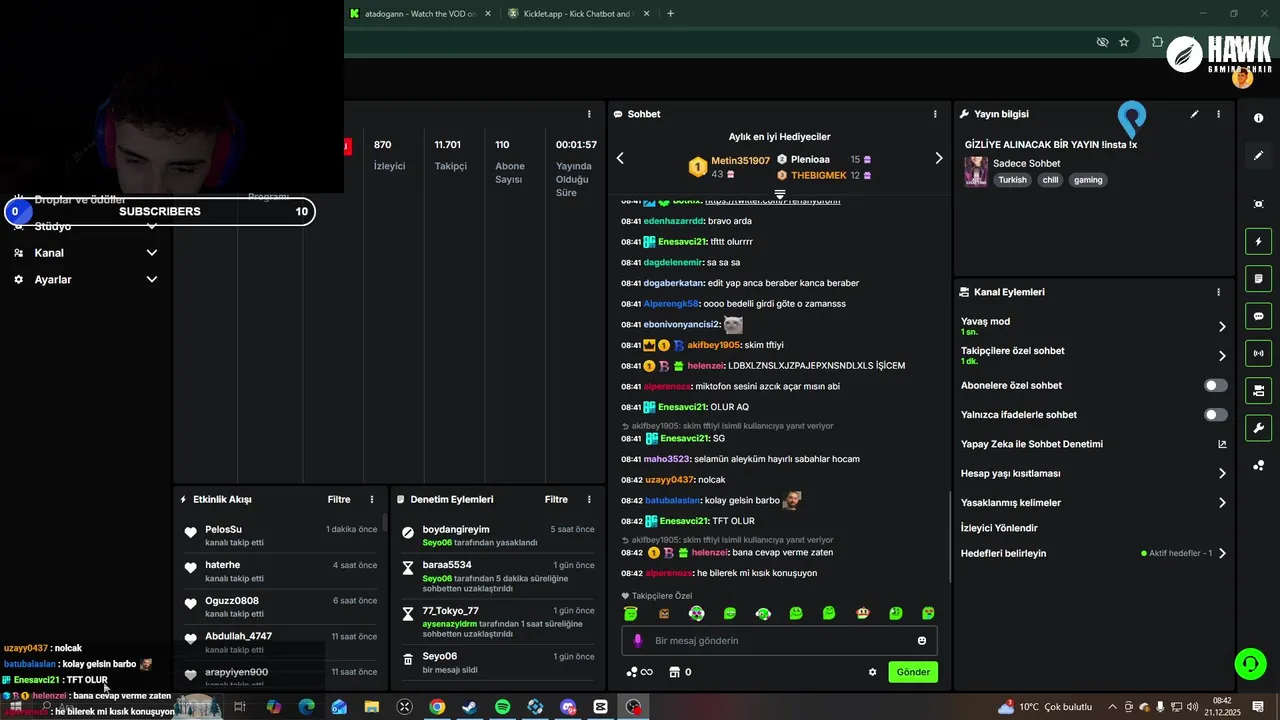This screenshot has width=1280, height=720.
Task: Select the gaming stream tag
Action: click(x=1088, y=180)
